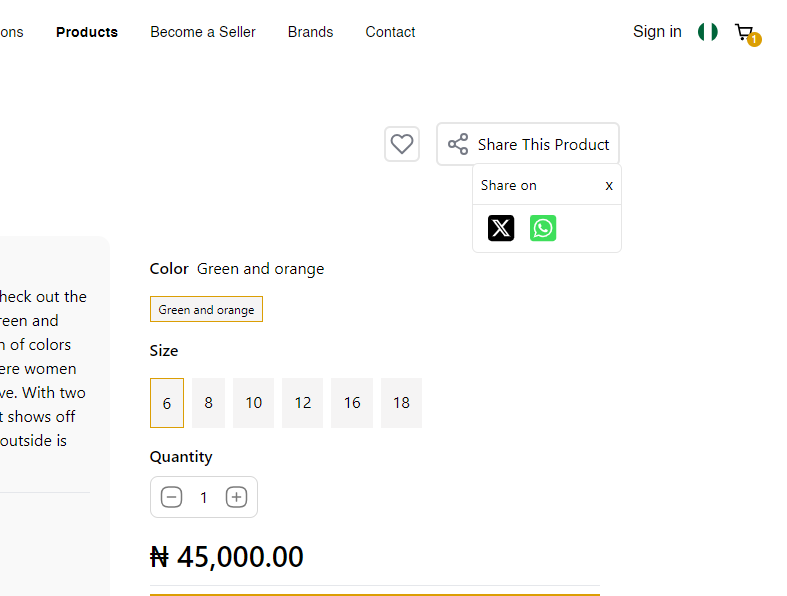
Task: Pick size 10
Action: [254, 403]
